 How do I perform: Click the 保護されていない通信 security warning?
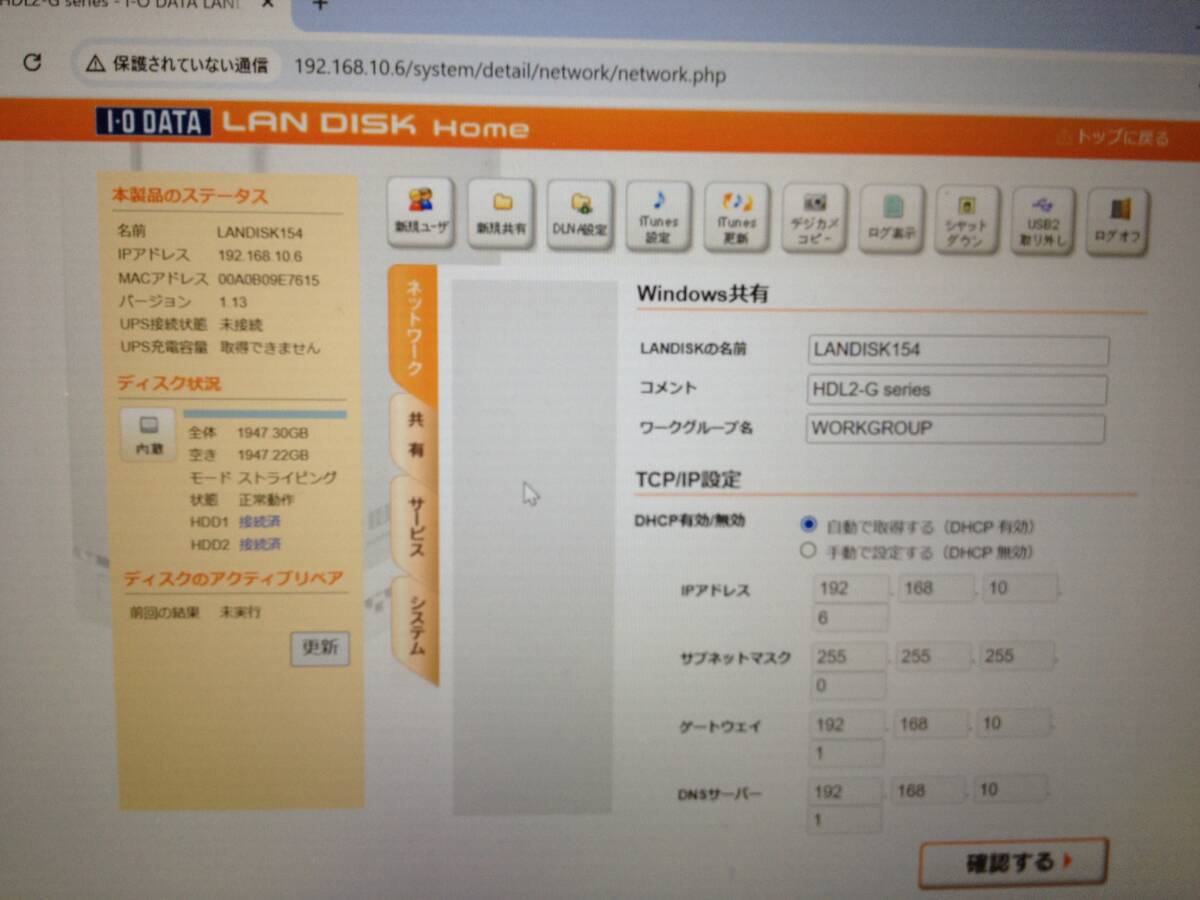(x=178, y=65)
